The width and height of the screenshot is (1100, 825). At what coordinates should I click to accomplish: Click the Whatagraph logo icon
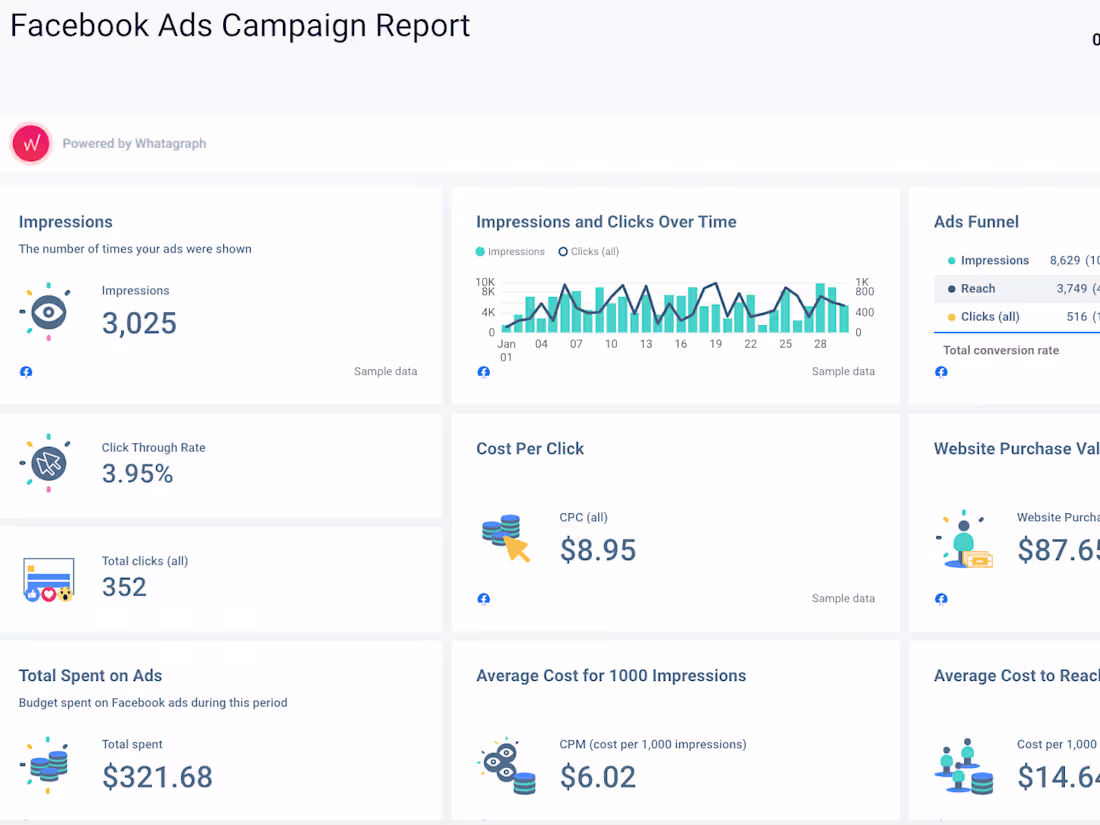pos(30,143)
